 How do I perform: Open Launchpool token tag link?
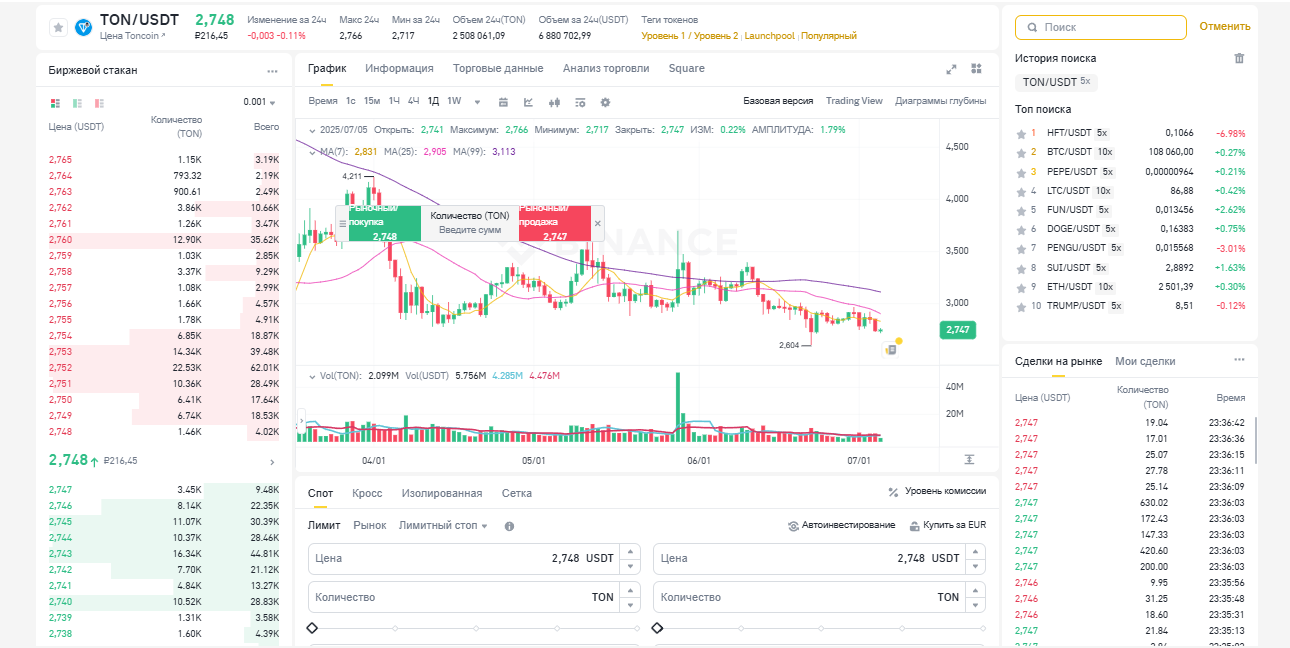(x=769, y=36)
